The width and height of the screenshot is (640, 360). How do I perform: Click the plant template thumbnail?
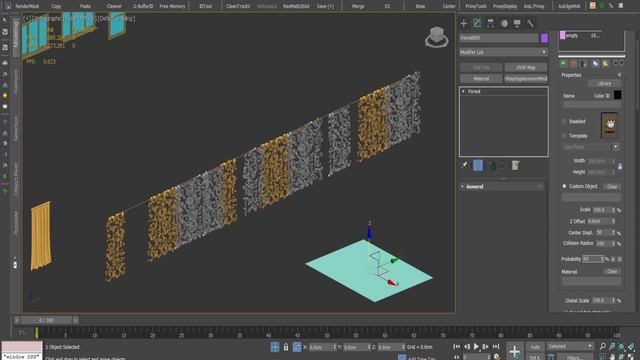click(x=609, y=126)
